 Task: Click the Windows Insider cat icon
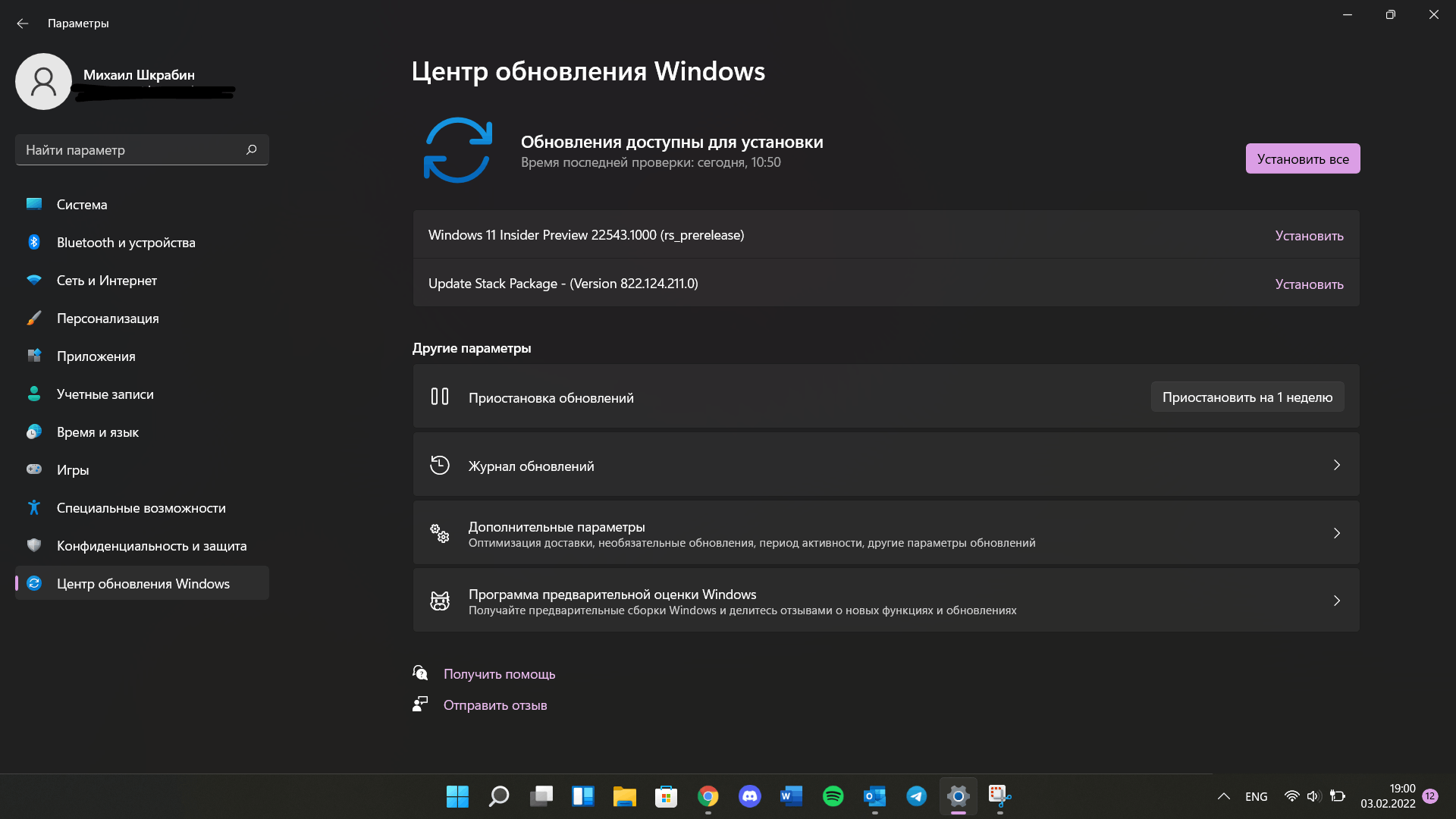click(x=440, y=601)
